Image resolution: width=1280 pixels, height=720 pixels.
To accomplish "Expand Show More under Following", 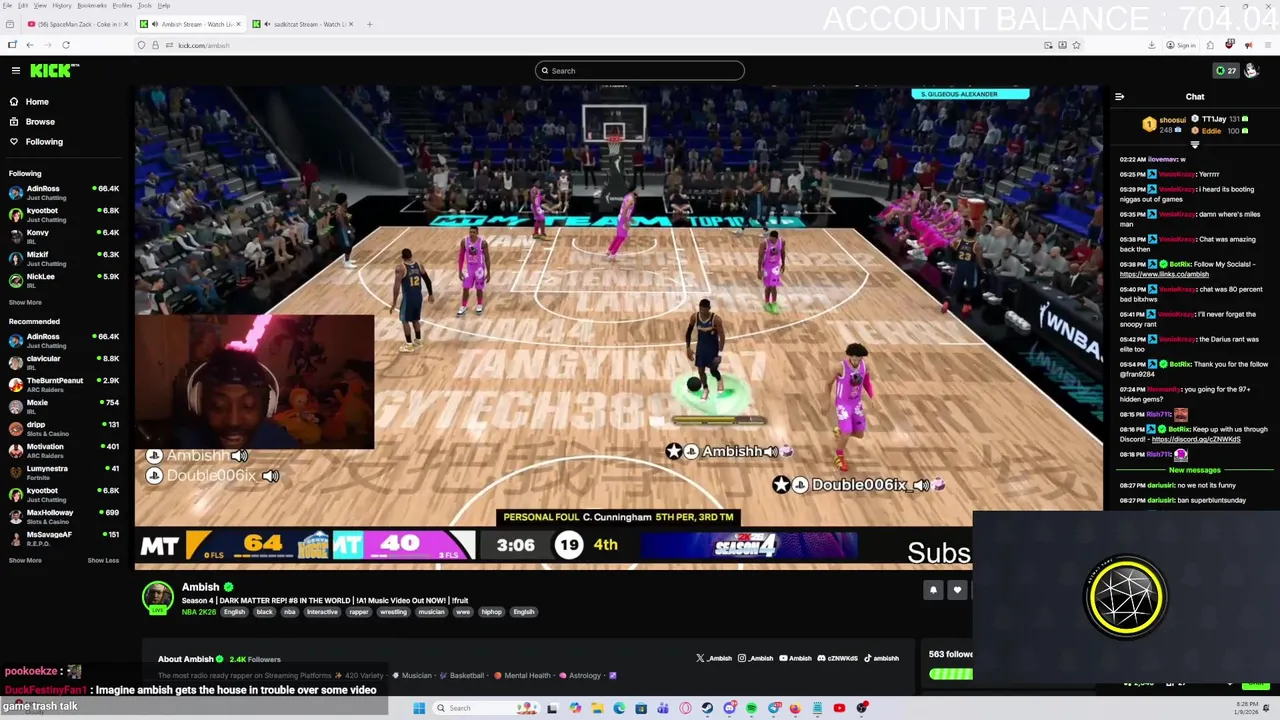I will (25, 302).
